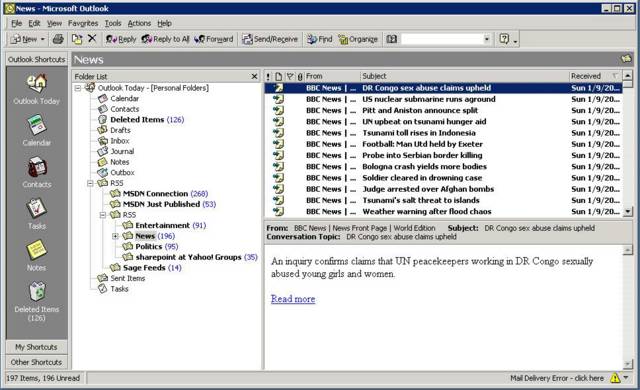Click the Send/Receive button

click(270, 39)
